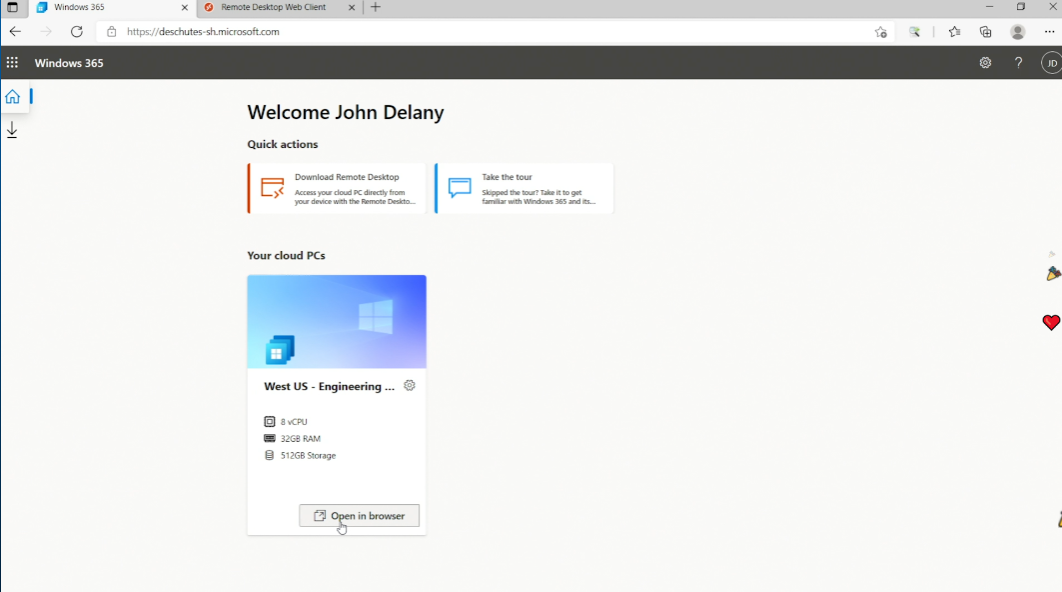Click the Take the tour card
1062x592 pixels.
coord(524,188)
